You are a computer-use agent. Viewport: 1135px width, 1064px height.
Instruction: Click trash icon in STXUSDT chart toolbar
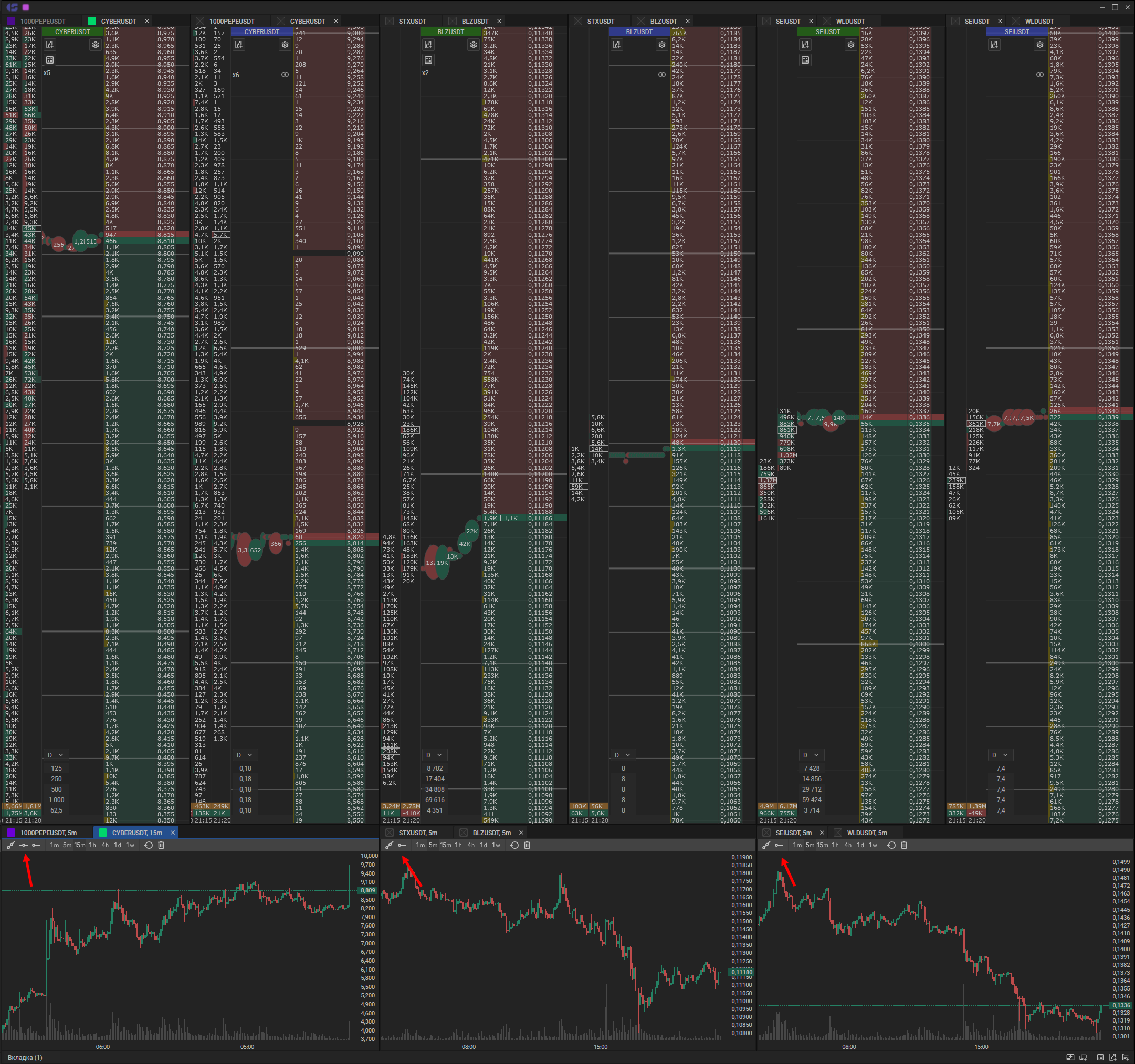[x=527, y=845]
